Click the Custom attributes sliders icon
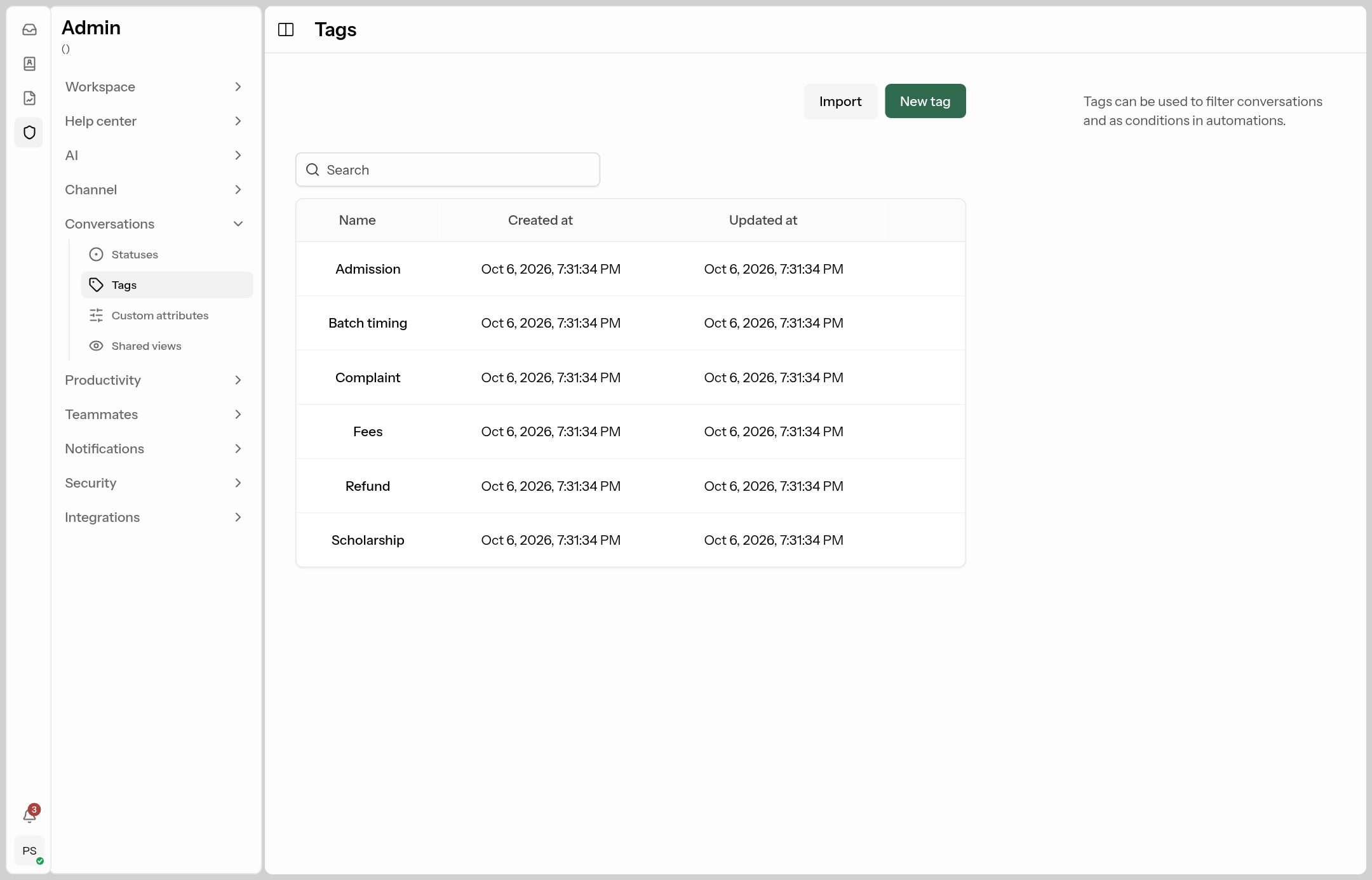 pos(96,316)
